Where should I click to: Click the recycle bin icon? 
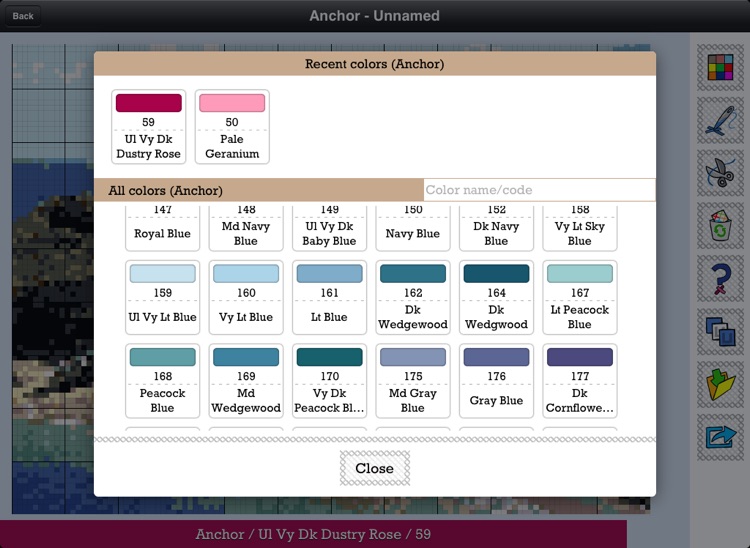[x=719, y=225]
